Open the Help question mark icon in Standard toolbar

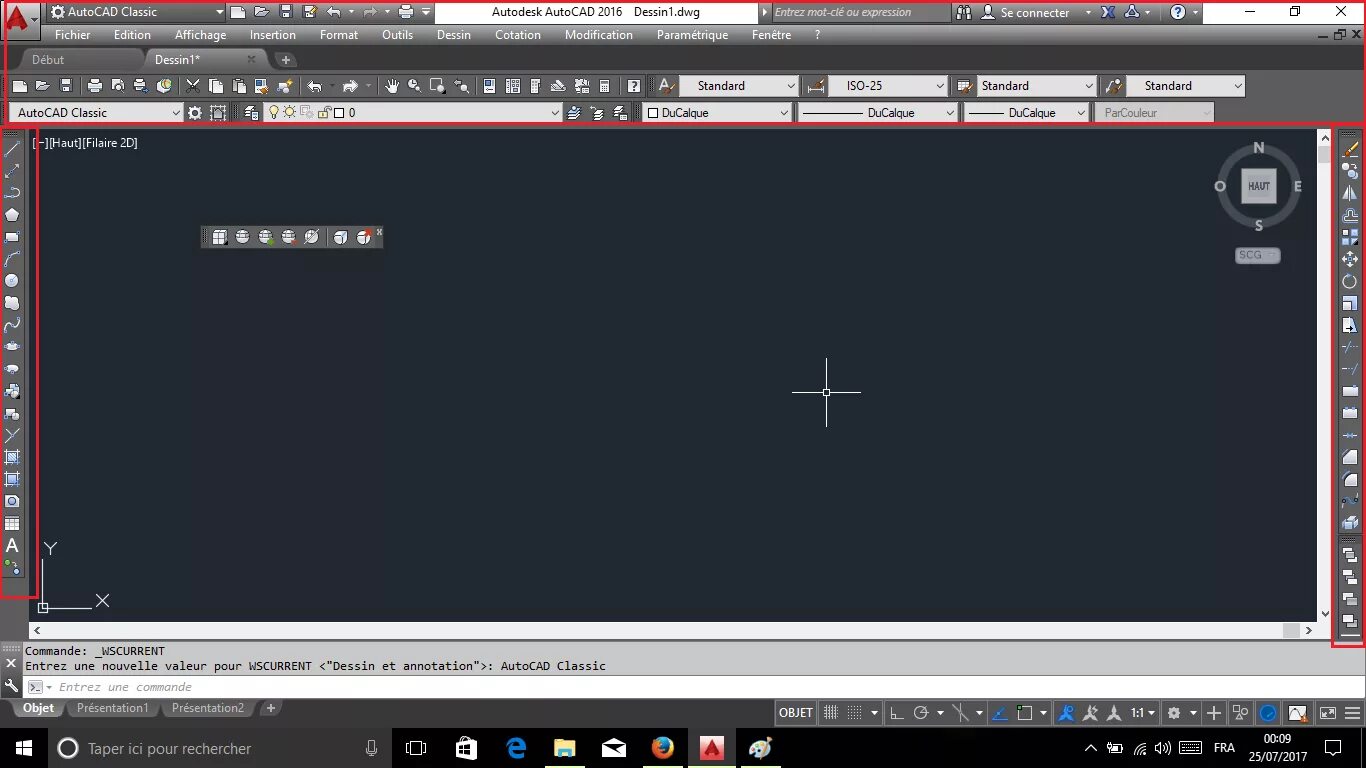coord(634,86)
